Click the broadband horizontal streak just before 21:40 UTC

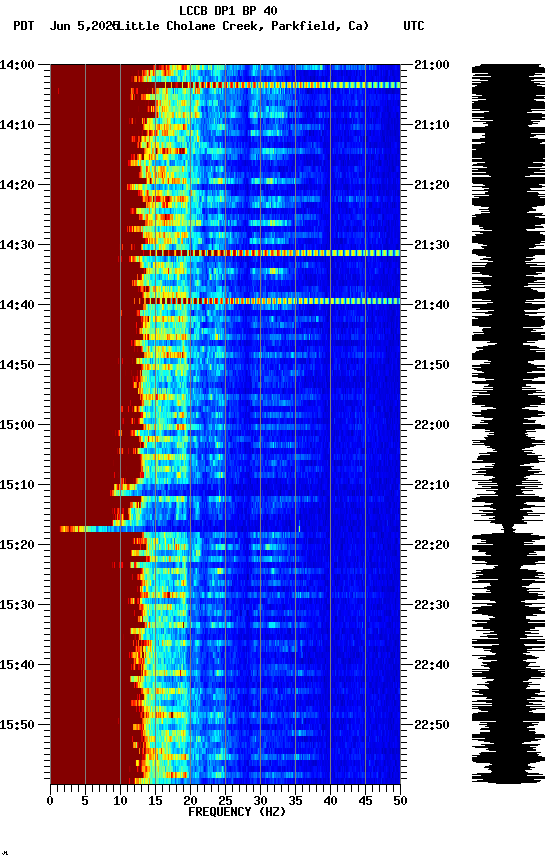(x=273, y=301)
